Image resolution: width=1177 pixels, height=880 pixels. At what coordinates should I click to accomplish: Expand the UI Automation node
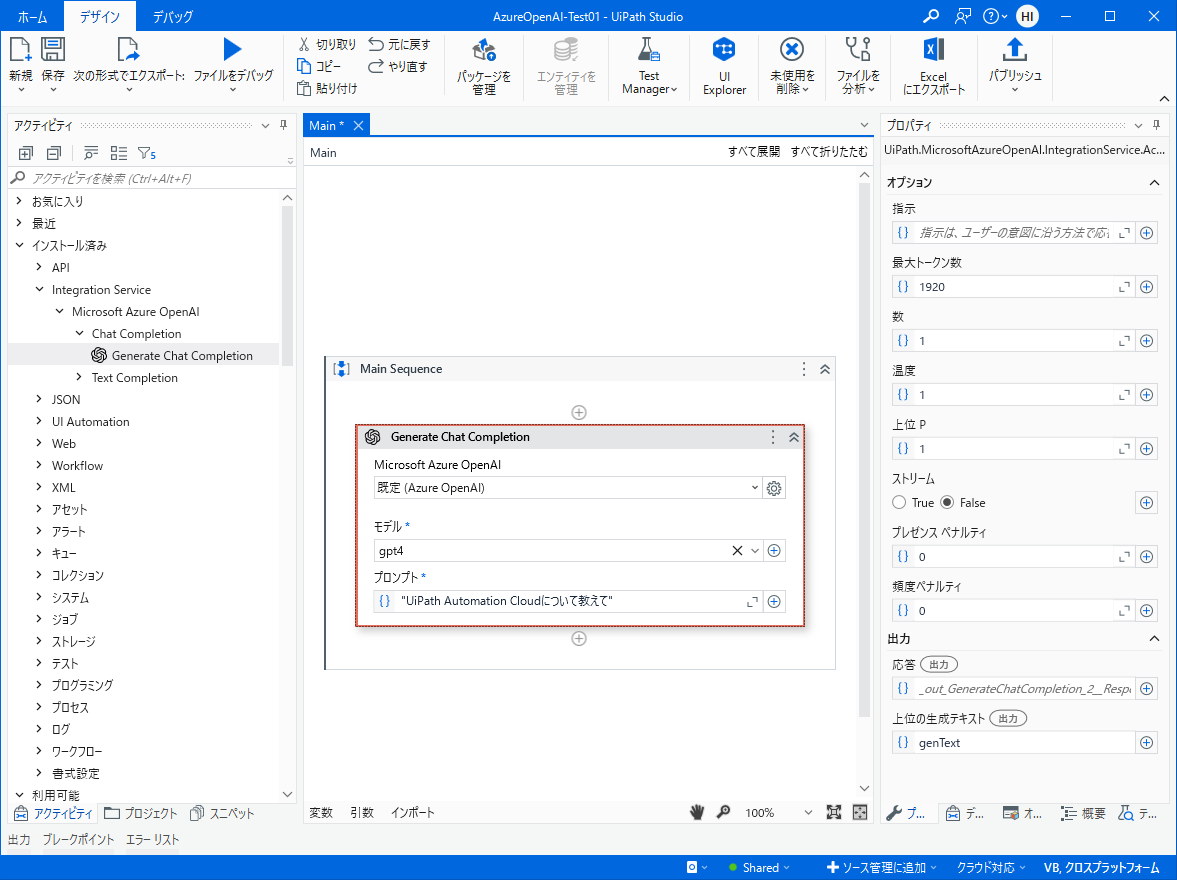click(39, 421)
